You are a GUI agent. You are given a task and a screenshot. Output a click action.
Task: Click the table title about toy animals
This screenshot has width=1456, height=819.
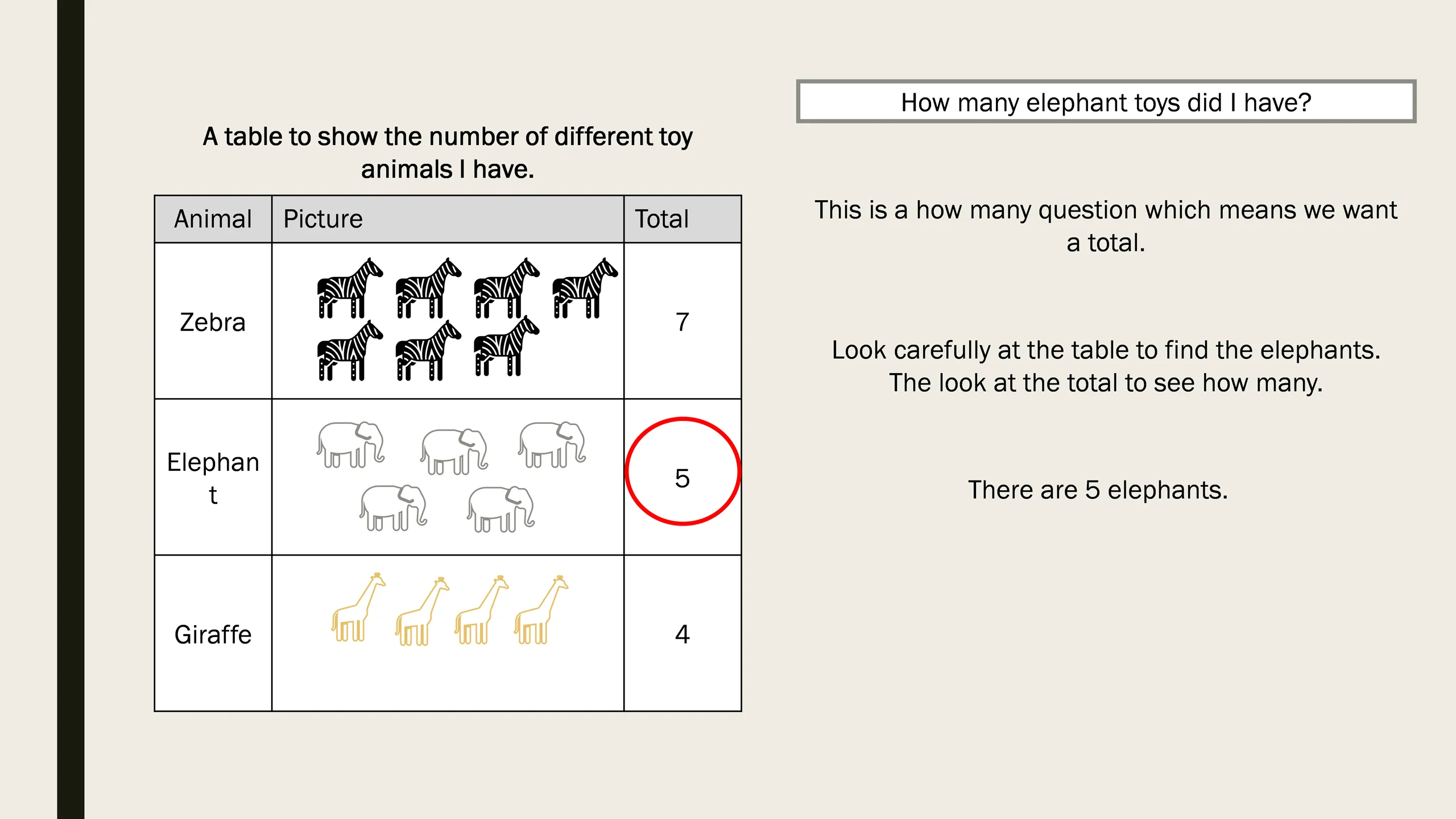coord(448,153)
